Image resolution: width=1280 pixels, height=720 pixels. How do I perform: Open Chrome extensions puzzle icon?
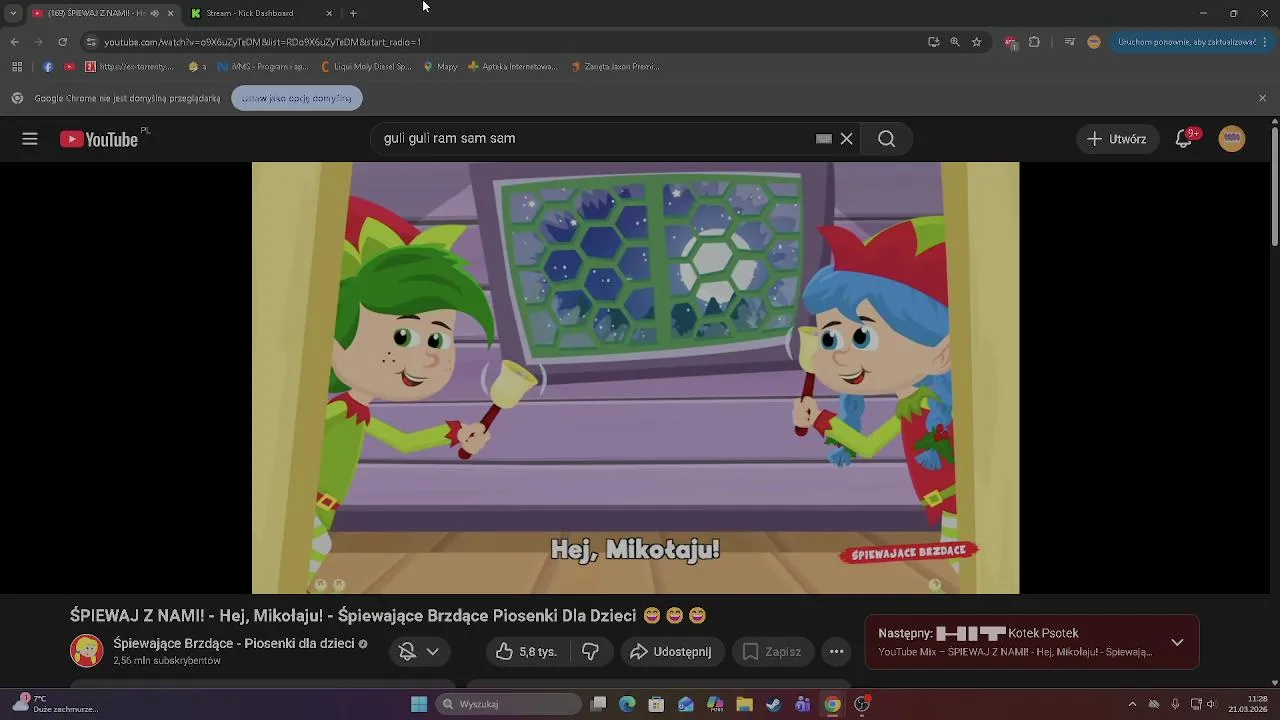(x=1034, y=42)
